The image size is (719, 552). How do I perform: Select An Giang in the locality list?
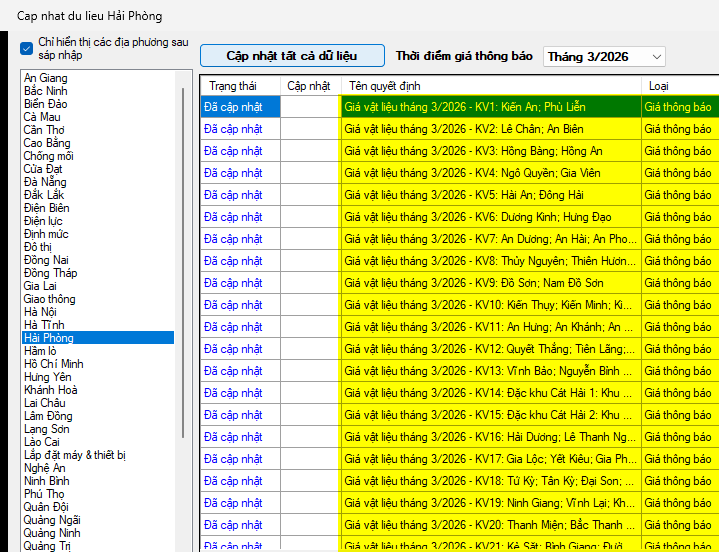pos(46,78)
